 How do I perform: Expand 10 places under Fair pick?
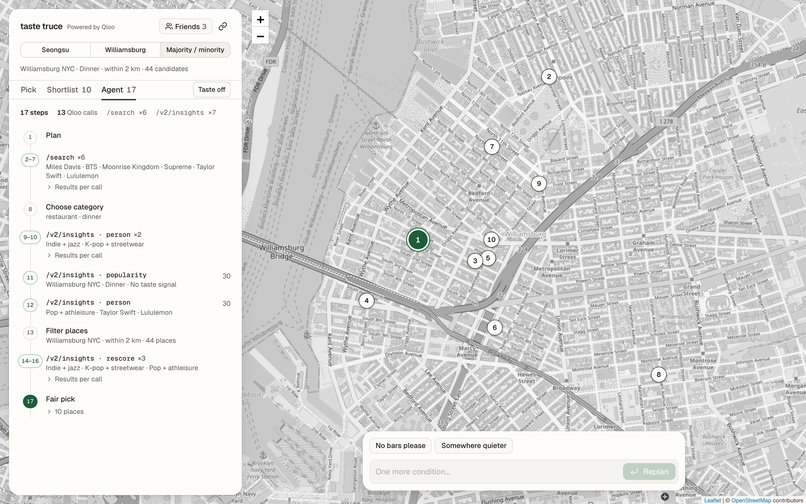pyautogui.click(x=65, y=411)
